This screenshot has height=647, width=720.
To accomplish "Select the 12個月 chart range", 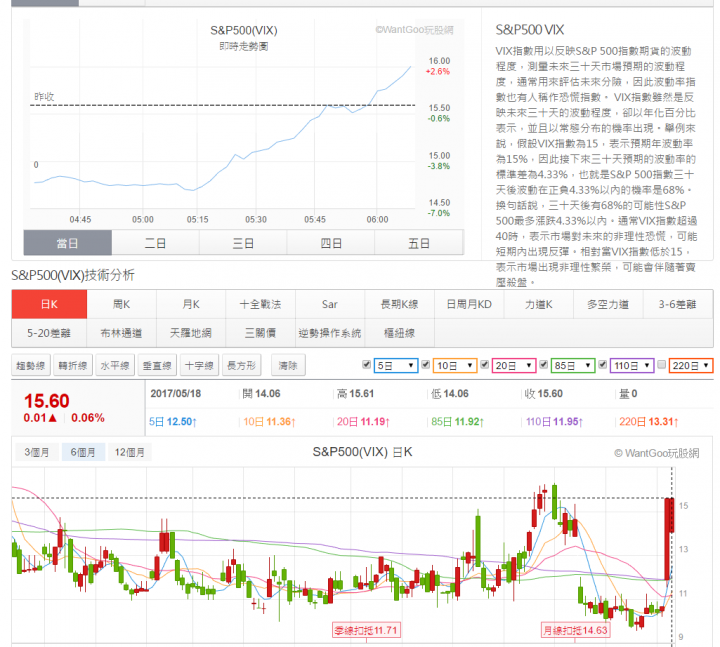I will pyautogui.click(x=128, y=452).
